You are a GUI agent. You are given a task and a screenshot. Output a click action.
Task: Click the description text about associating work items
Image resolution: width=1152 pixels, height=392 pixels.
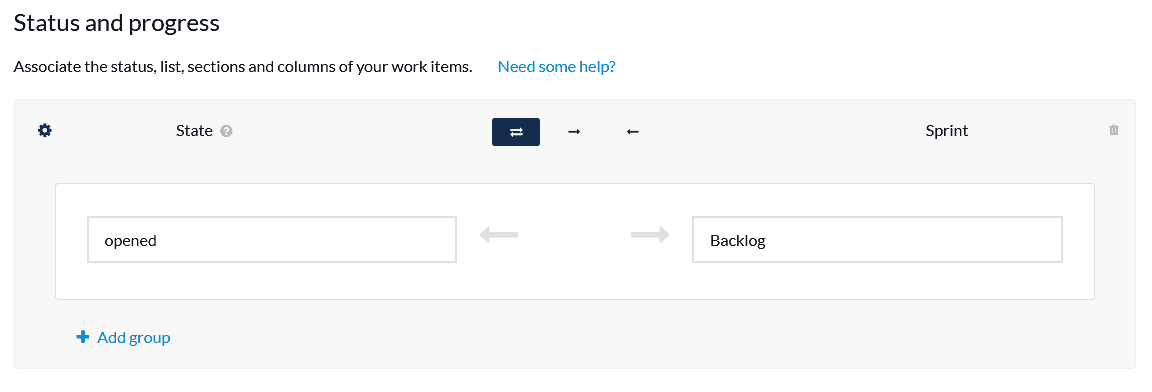coord(242,67)
